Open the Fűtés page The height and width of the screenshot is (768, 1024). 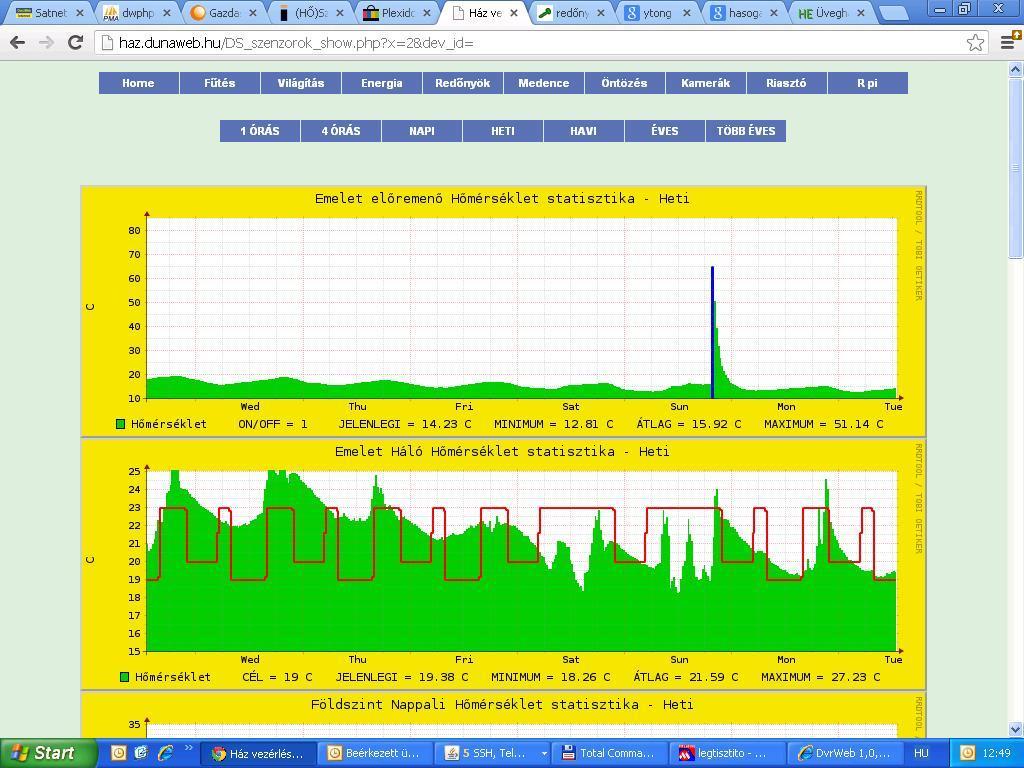point(219,83)
